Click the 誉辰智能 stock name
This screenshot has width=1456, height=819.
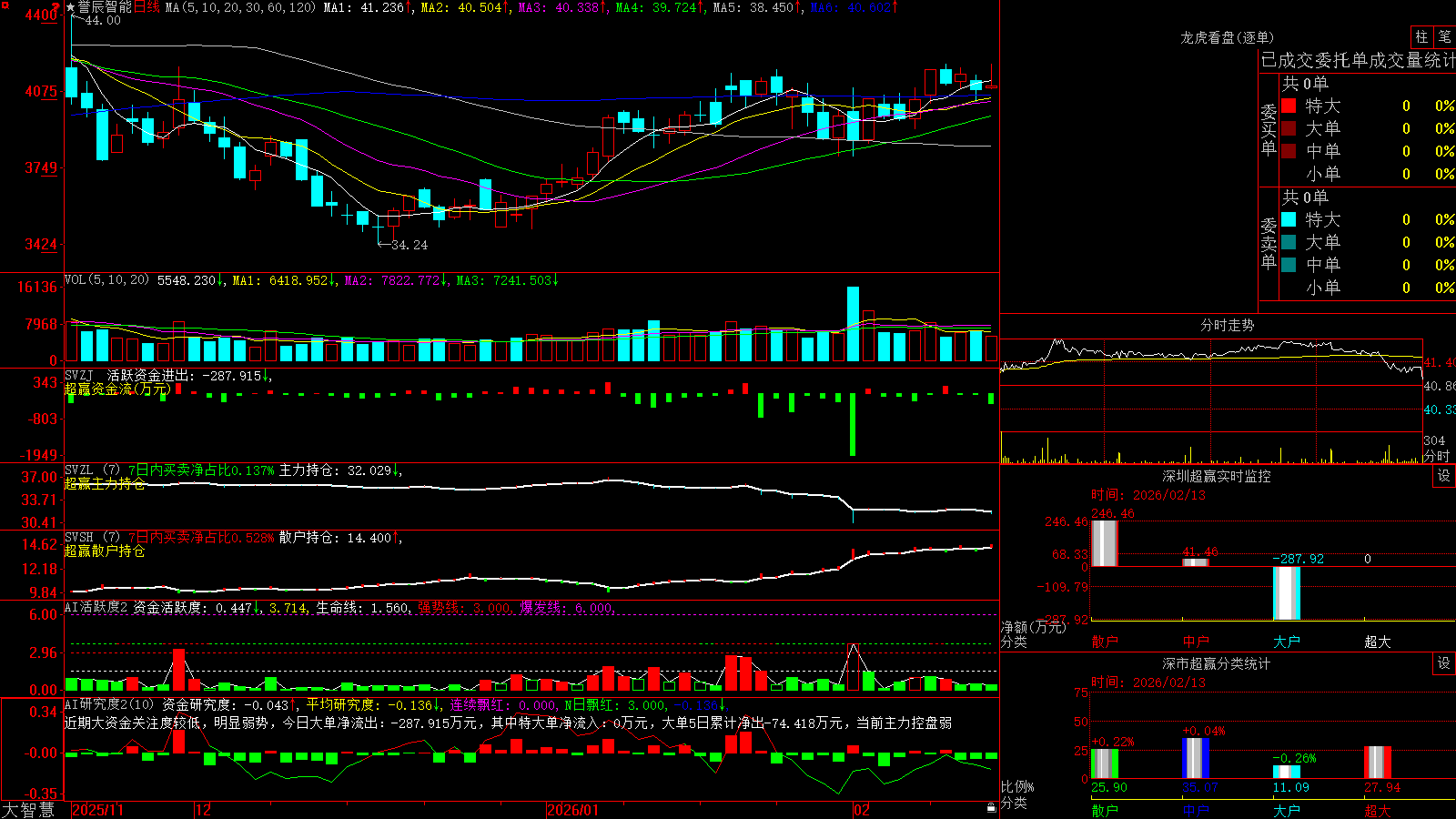106,7
